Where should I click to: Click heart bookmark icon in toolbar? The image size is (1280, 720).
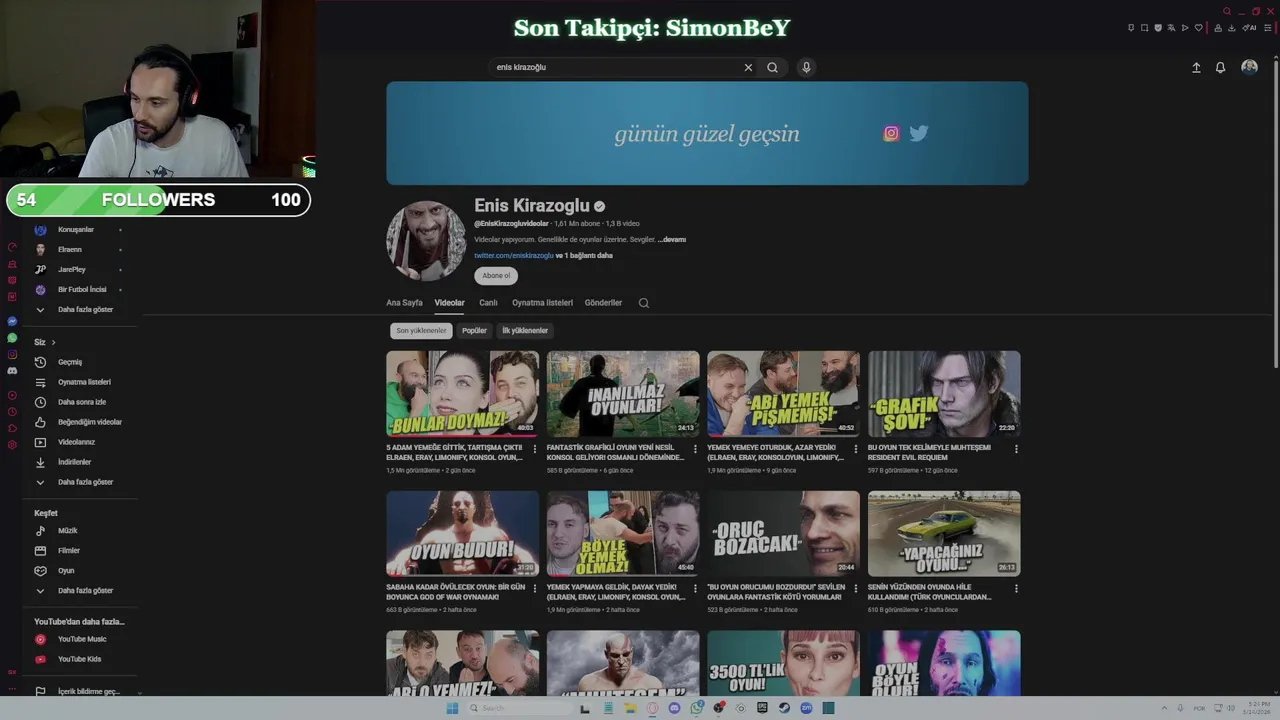[x=1199, y=28]
